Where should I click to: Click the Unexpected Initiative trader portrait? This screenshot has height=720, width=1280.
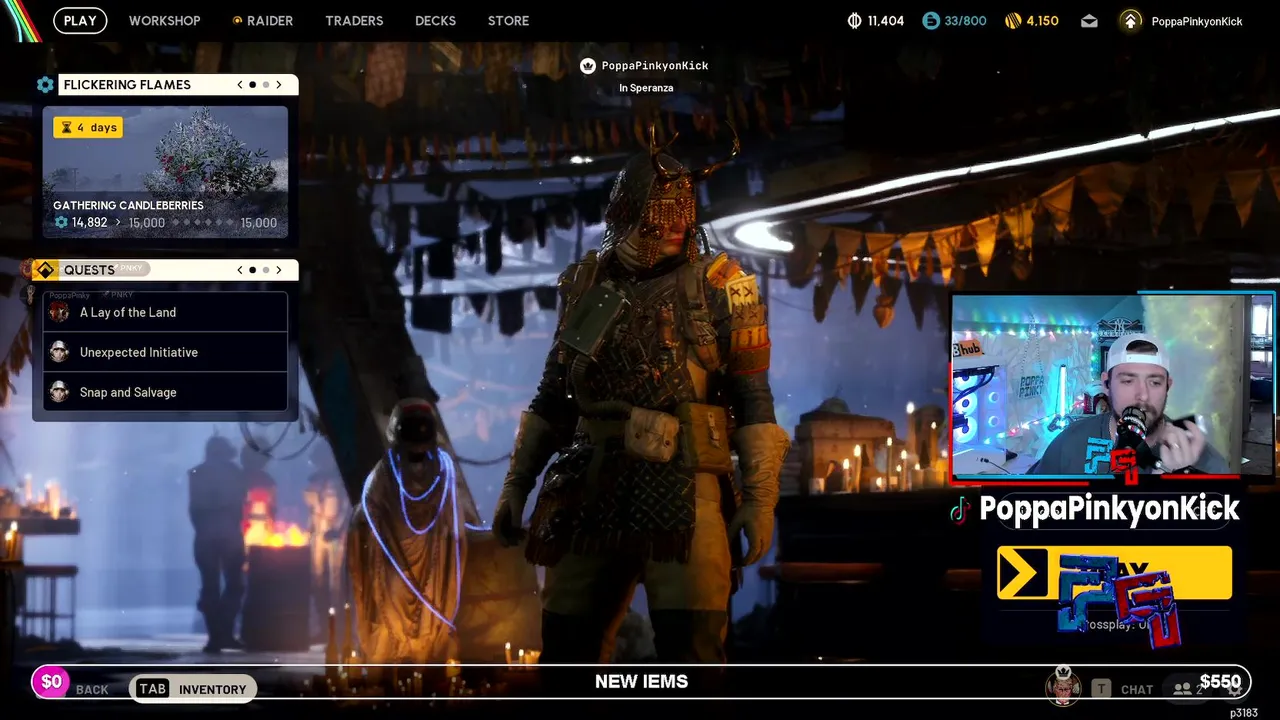(x=59, y=352)
